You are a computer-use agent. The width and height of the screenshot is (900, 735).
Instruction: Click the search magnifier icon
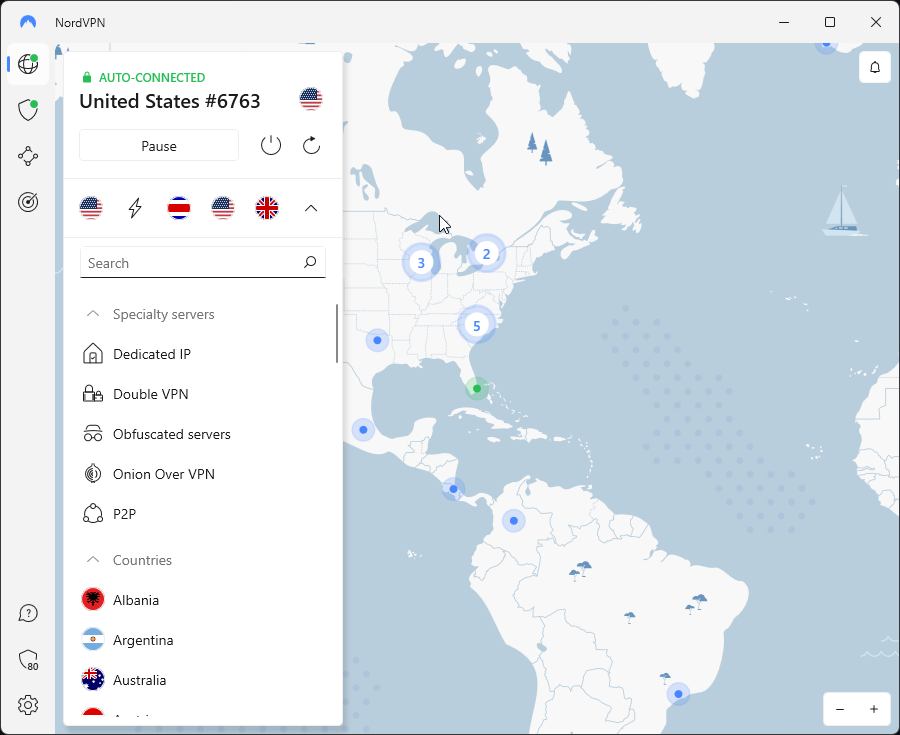tap(310, 262)
